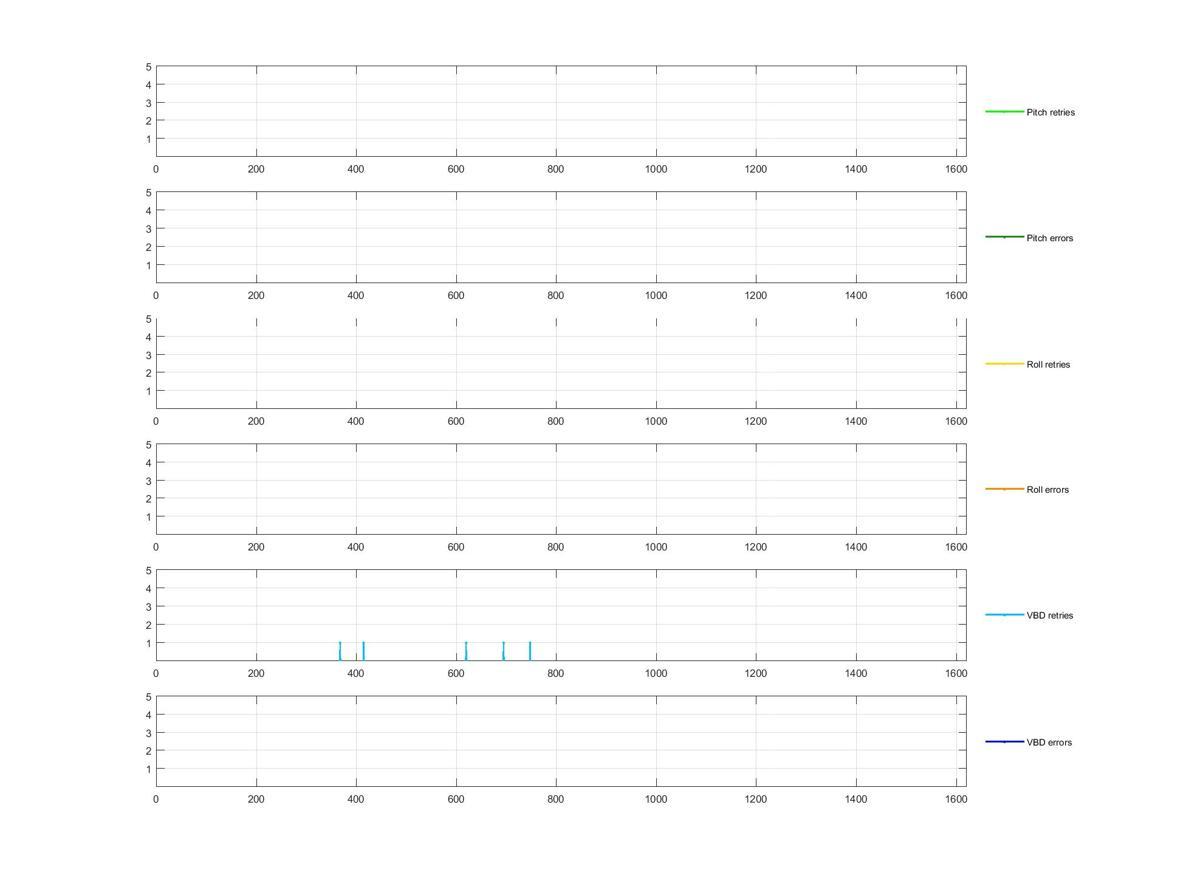
Task: Click the 1000 x-axis label under Pitch errors plot
Action: pos(656,296)
